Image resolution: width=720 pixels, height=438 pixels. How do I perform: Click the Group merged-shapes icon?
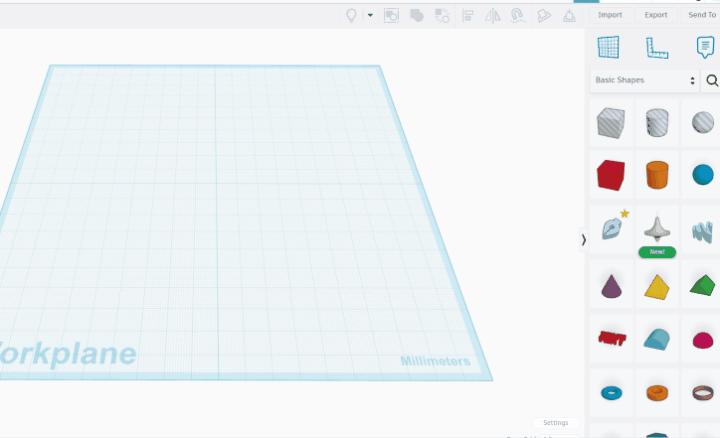416,16
